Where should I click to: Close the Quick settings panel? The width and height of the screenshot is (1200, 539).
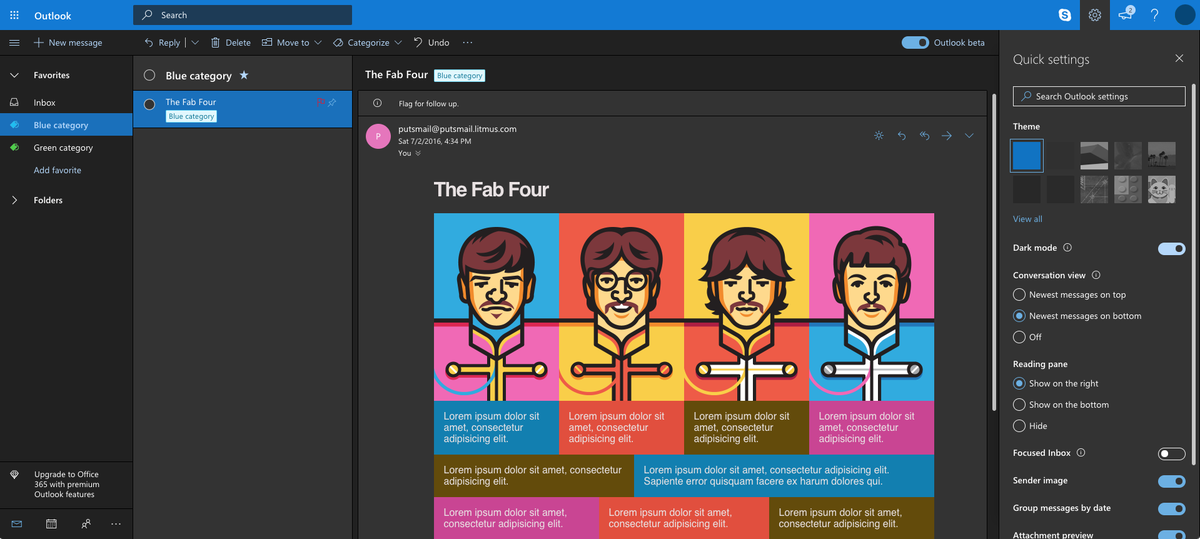[x=1179, y=59]
